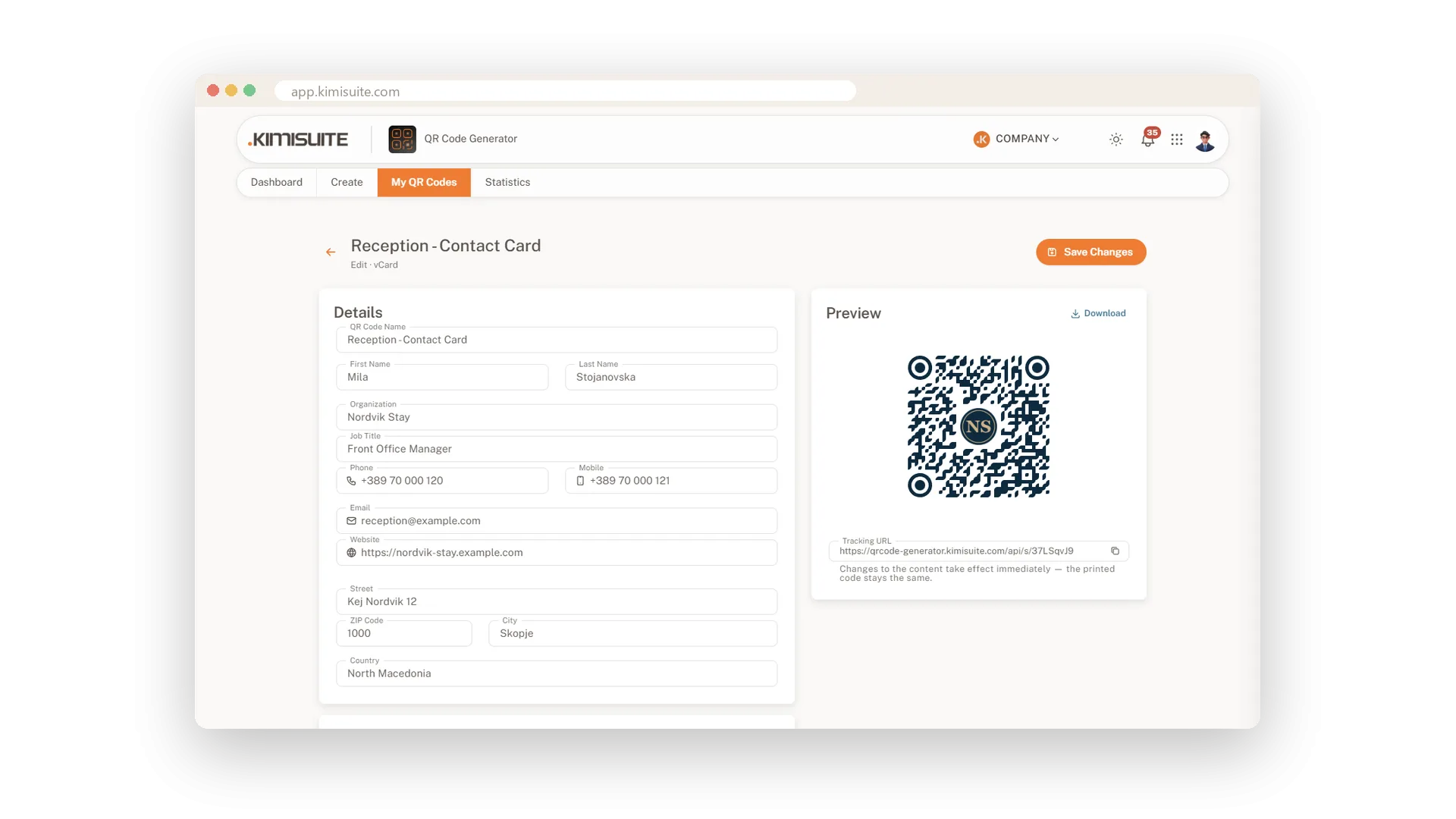Click the Website URL field
Screen dimensions: 1456x819
pyautogui.click(x=557, y=553)
